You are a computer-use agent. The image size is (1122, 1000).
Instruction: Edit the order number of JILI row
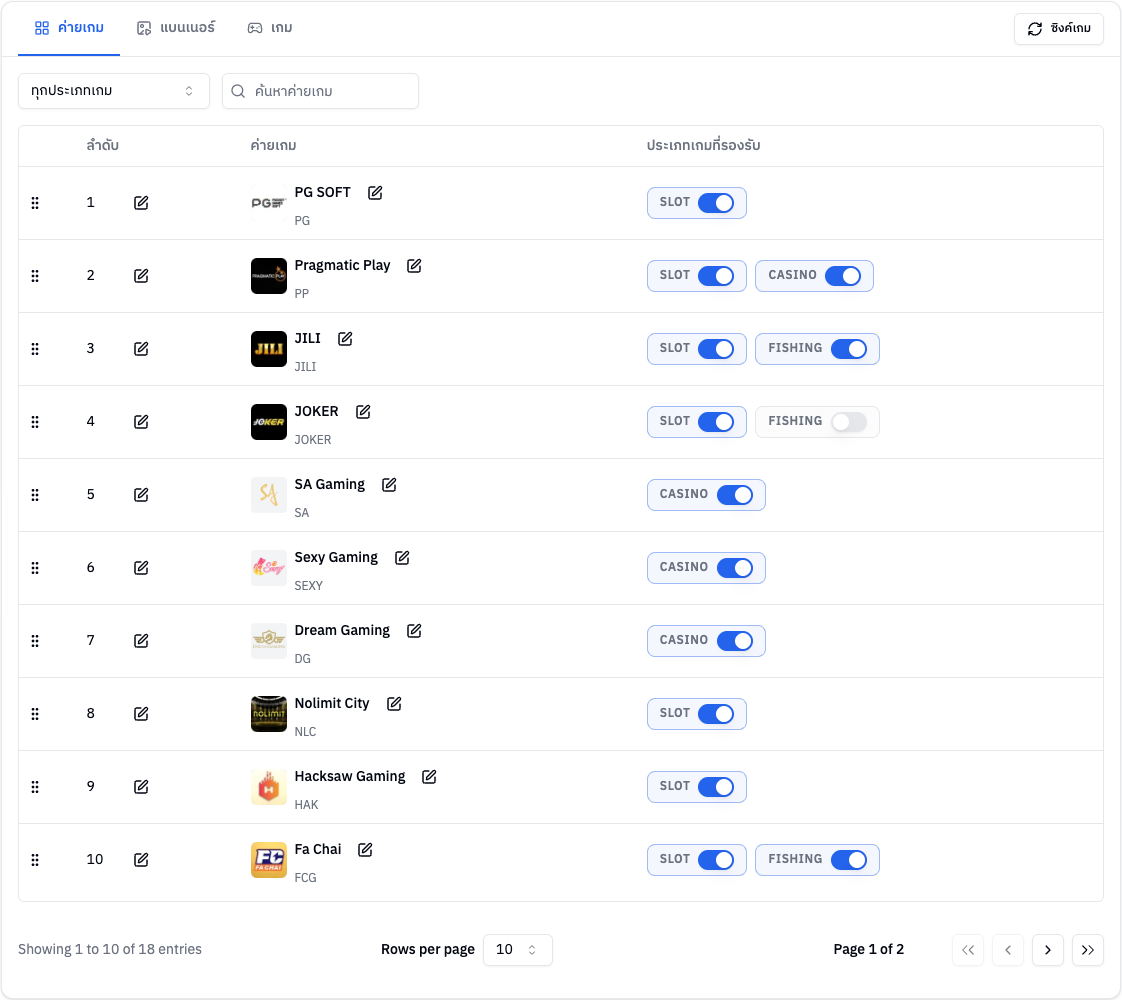click(x=141, y=349)
